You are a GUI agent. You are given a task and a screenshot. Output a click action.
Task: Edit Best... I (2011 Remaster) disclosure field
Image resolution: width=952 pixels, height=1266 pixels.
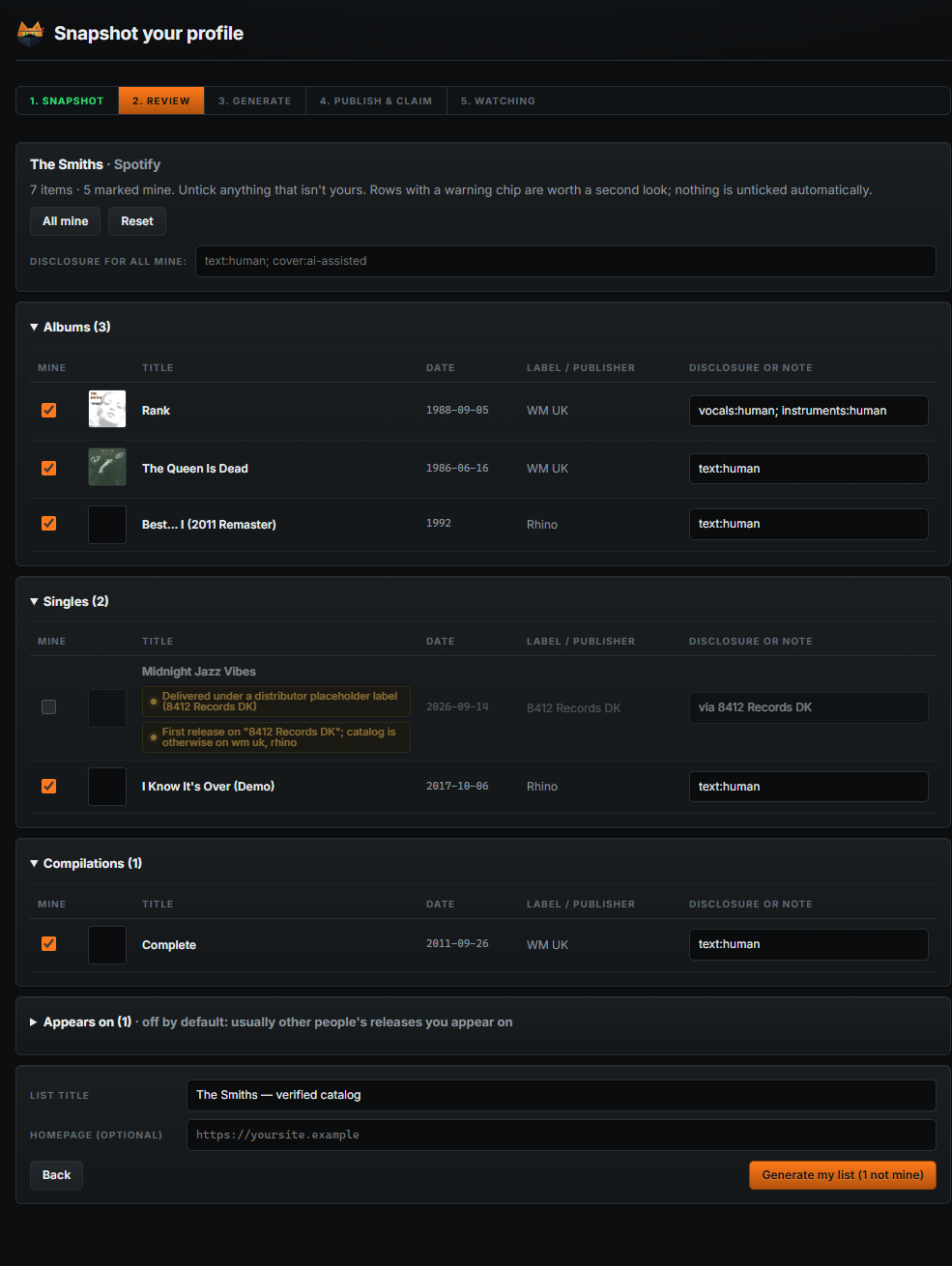coord(809,524)
